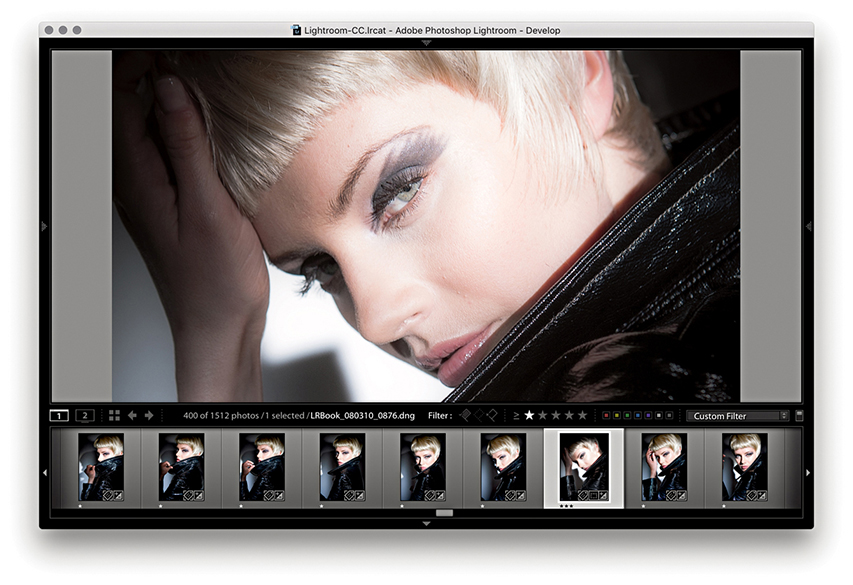
Task: Filter by purple color label
Action: coord(648,416)
